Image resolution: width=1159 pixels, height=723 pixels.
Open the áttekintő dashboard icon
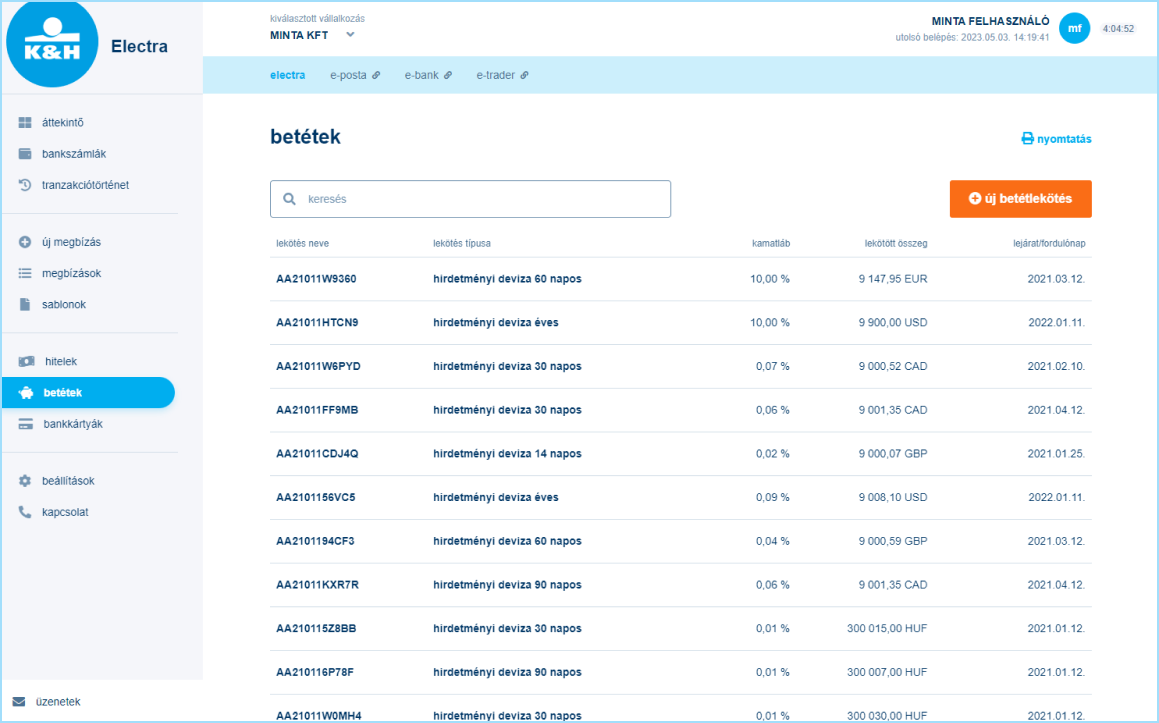click(25, 123)
